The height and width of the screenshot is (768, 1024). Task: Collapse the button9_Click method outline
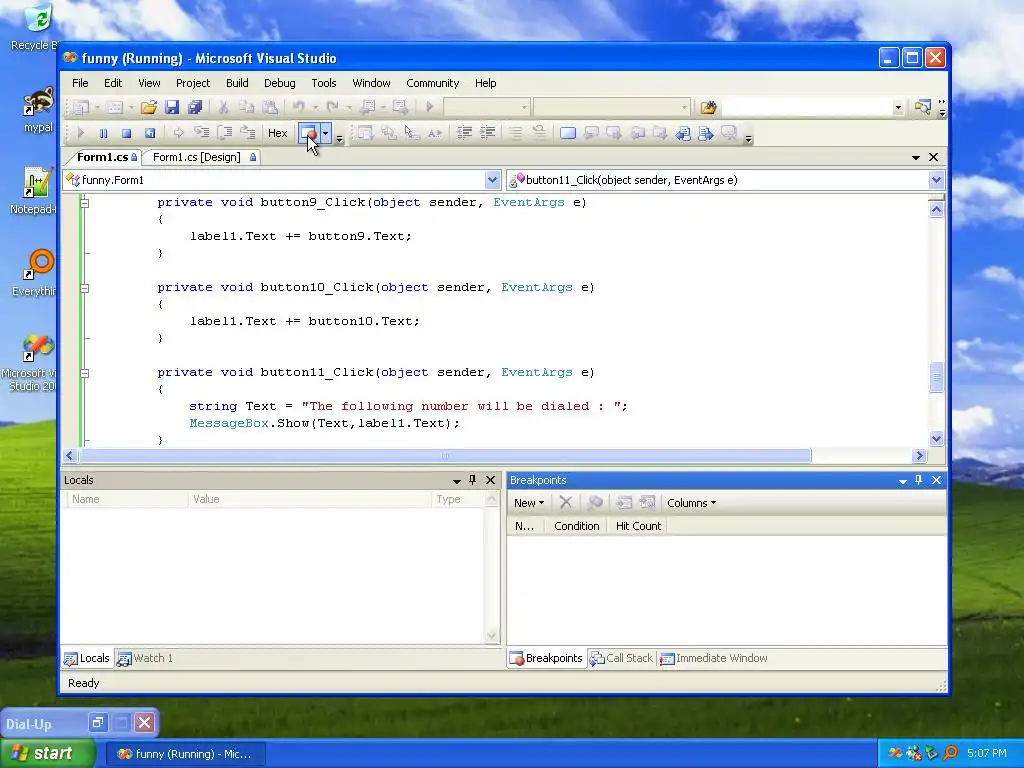point(84,203)
